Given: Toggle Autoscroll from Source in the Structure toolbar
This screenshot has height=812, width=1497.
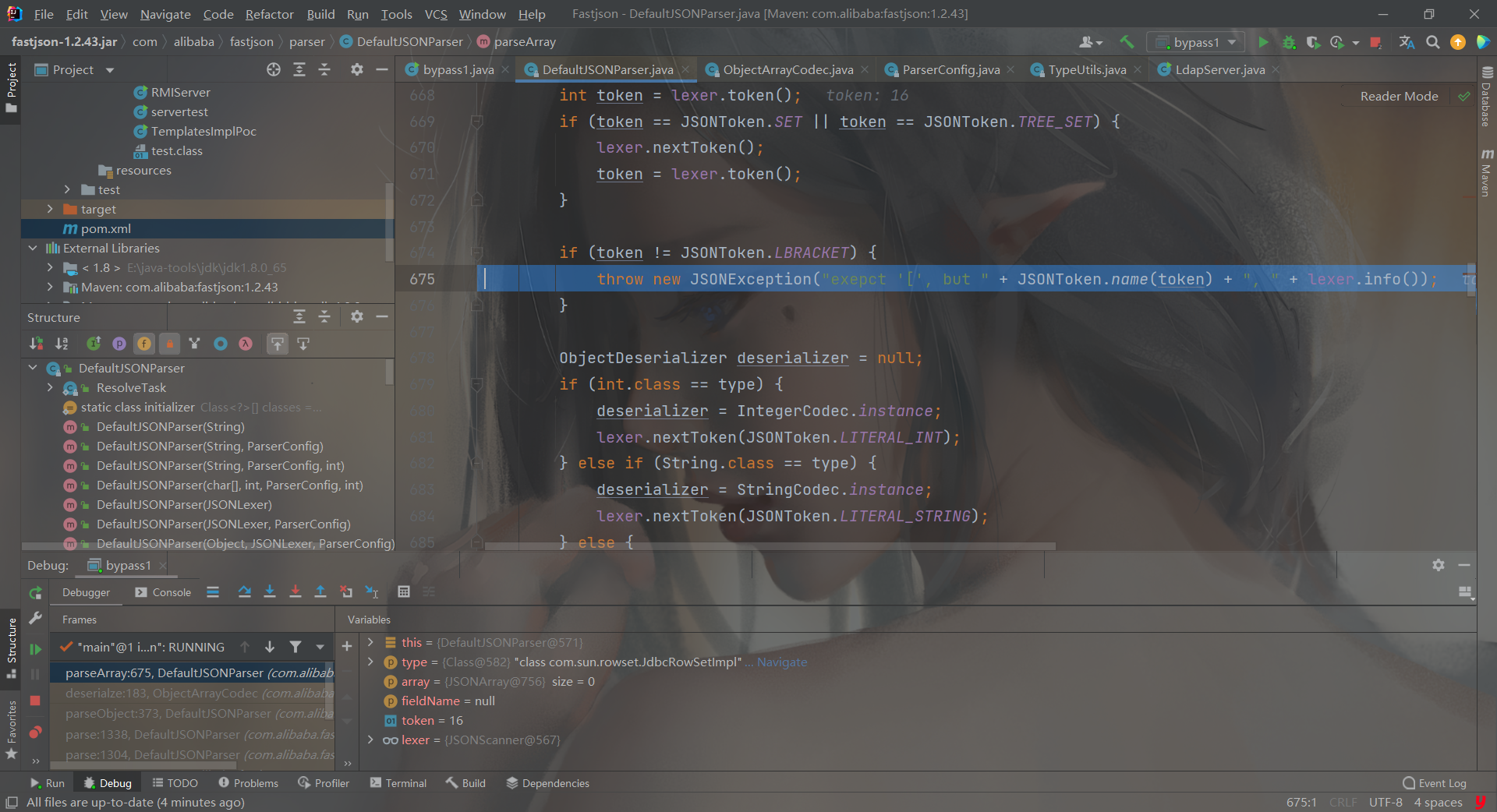Looking at the screenshot, I should click(303, 344).
